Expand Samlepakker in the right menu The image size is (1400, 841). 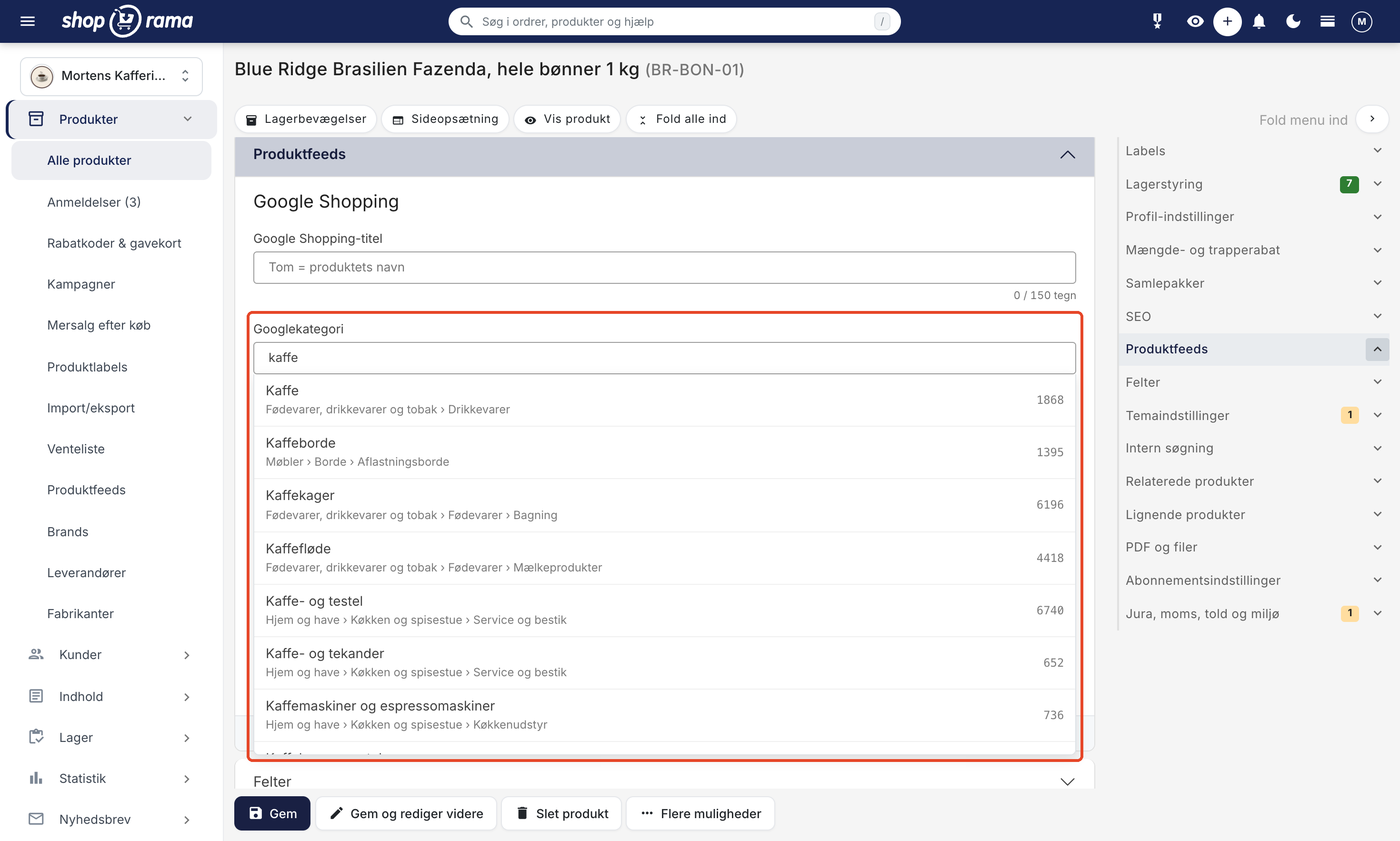coord(1254,283)
